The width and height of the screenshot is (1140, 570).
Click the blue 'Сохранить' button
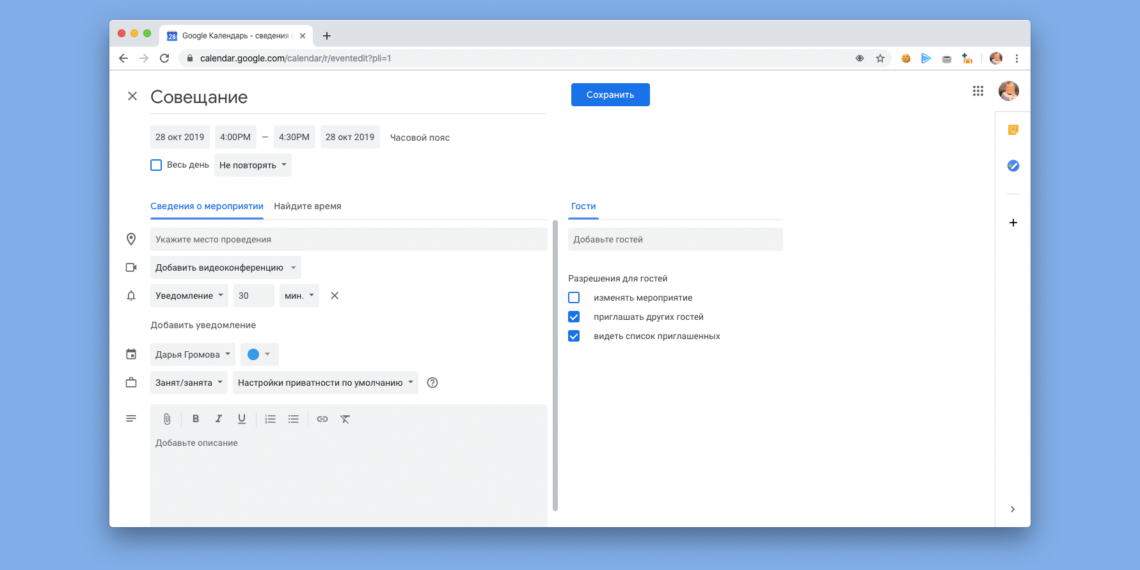click(x=610, y=95)
